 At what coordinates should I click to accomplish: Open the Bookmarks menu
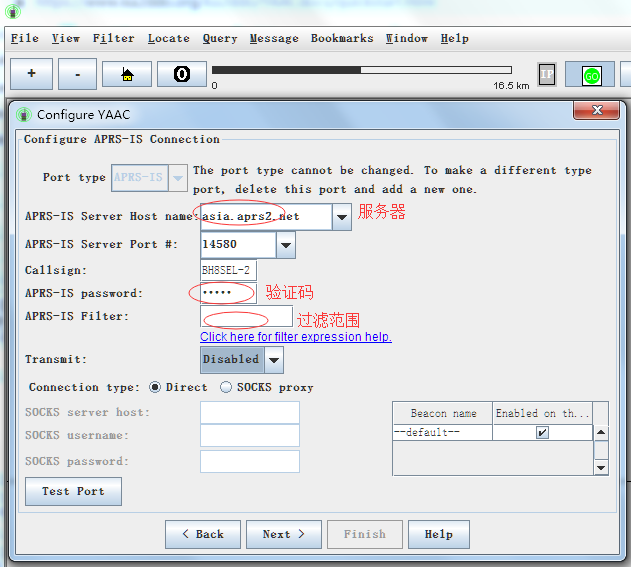click(342, 38)
